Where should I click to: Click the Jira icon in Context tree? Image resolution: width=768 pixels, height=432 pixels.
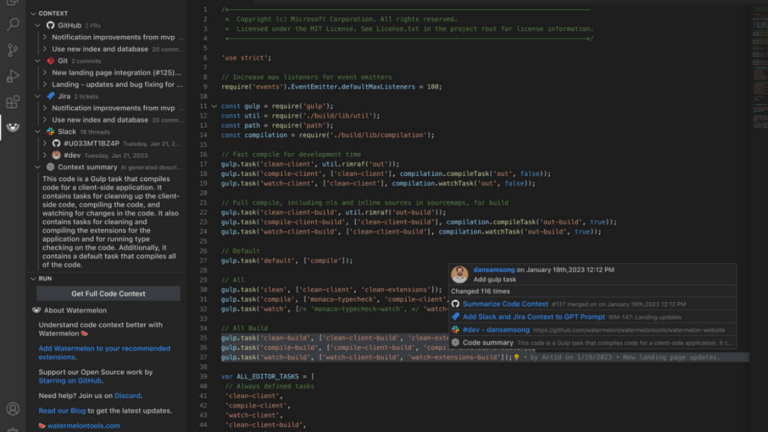coord(50,96)
